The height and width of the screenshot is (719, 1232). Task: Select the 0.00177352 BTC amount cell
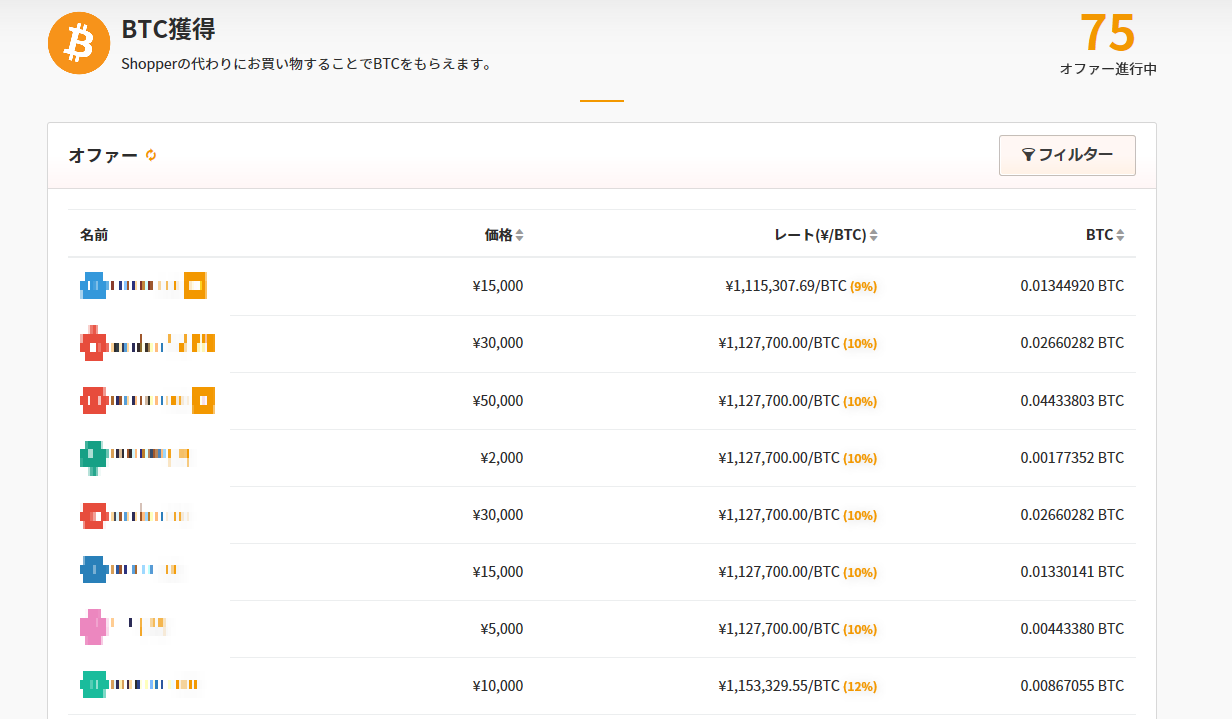click(x=1071, y=458)
